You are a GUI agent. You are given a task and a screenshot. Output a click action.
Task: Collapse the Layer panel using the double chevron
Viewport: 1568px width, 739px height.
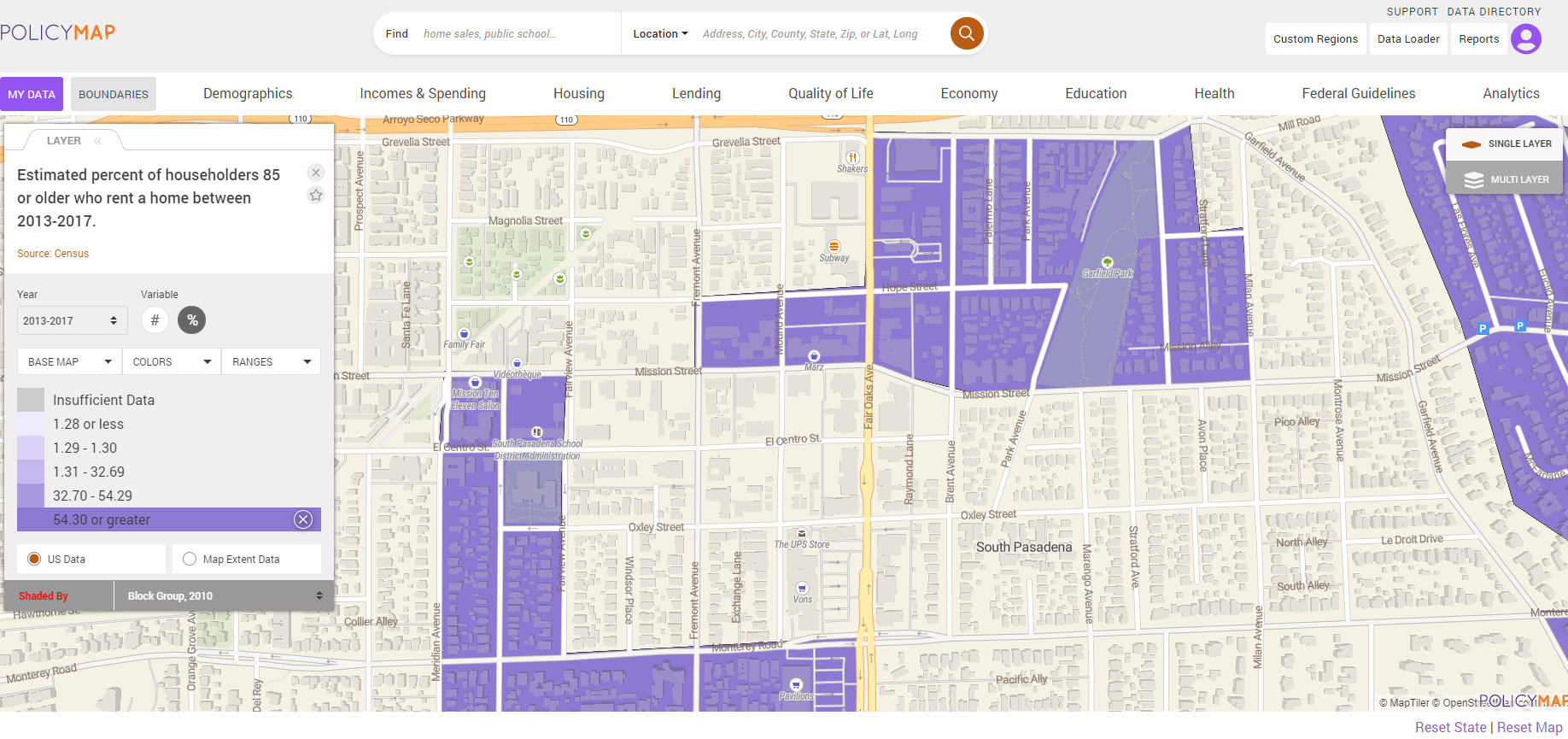tap(97, 141)
